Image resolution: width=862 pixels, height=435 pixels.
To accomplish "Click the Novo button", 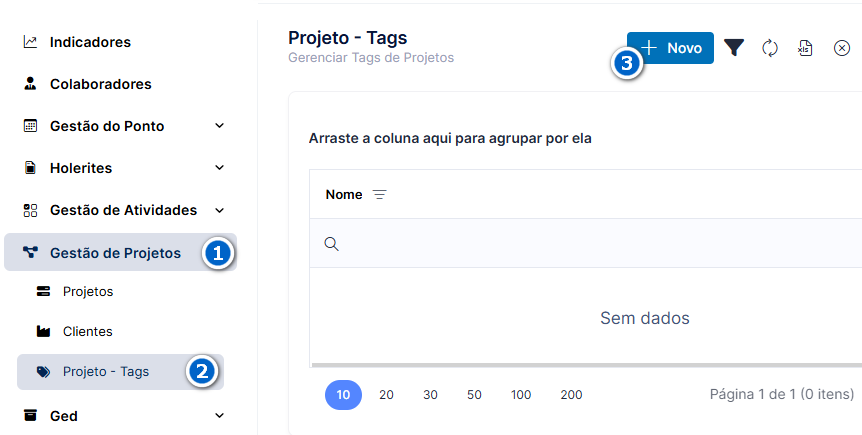I will point(671,48).
